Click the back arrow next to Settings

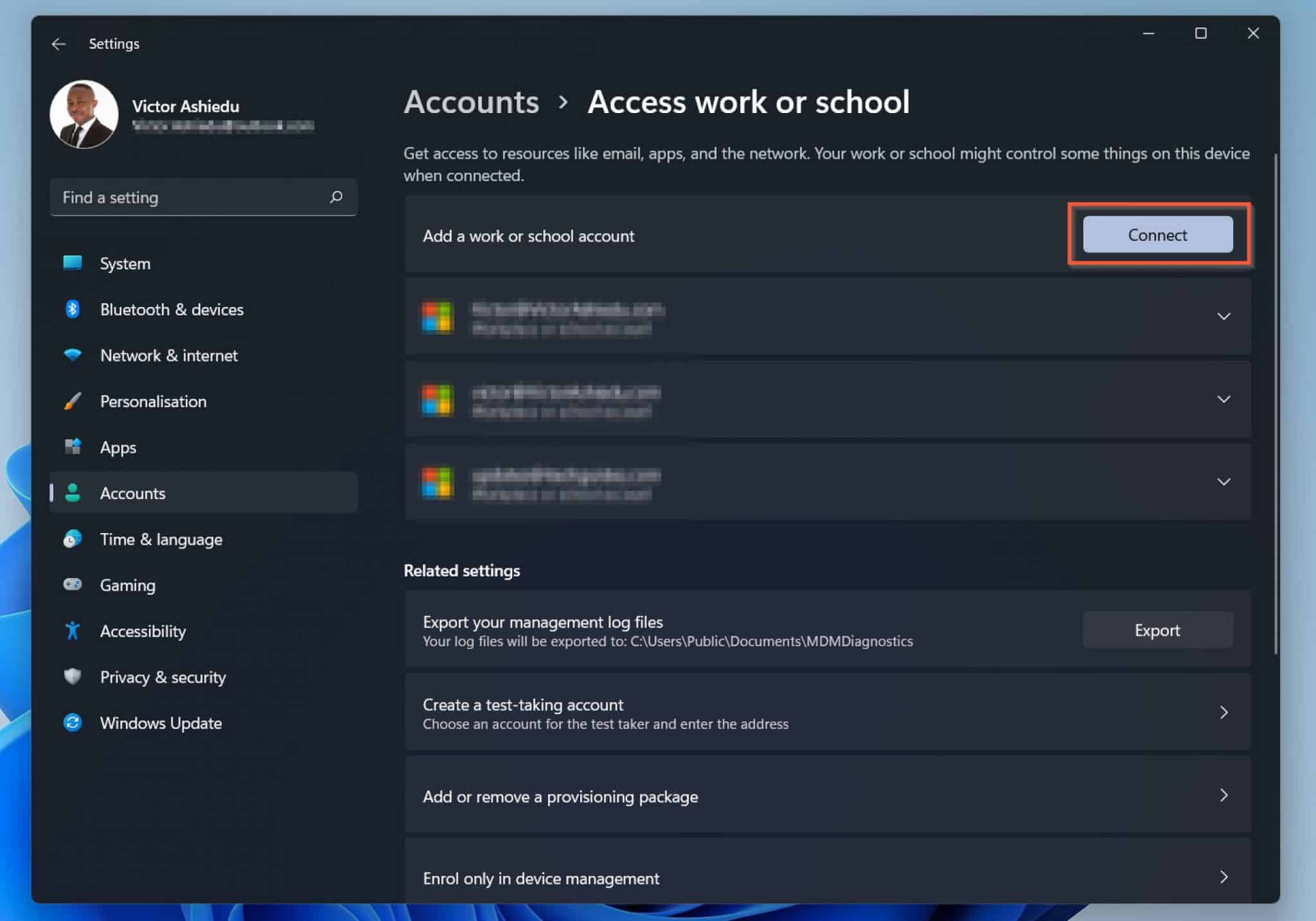[x=59, y=44]
